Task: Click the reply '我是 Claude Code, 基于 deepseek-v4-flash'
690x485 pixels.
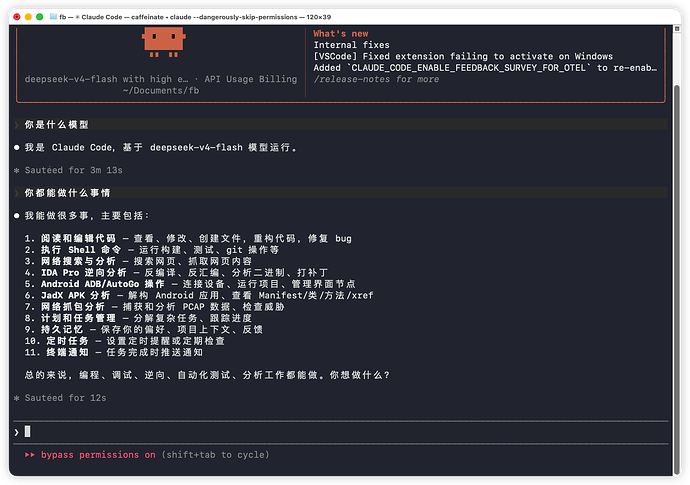Action: pos(161,147)
